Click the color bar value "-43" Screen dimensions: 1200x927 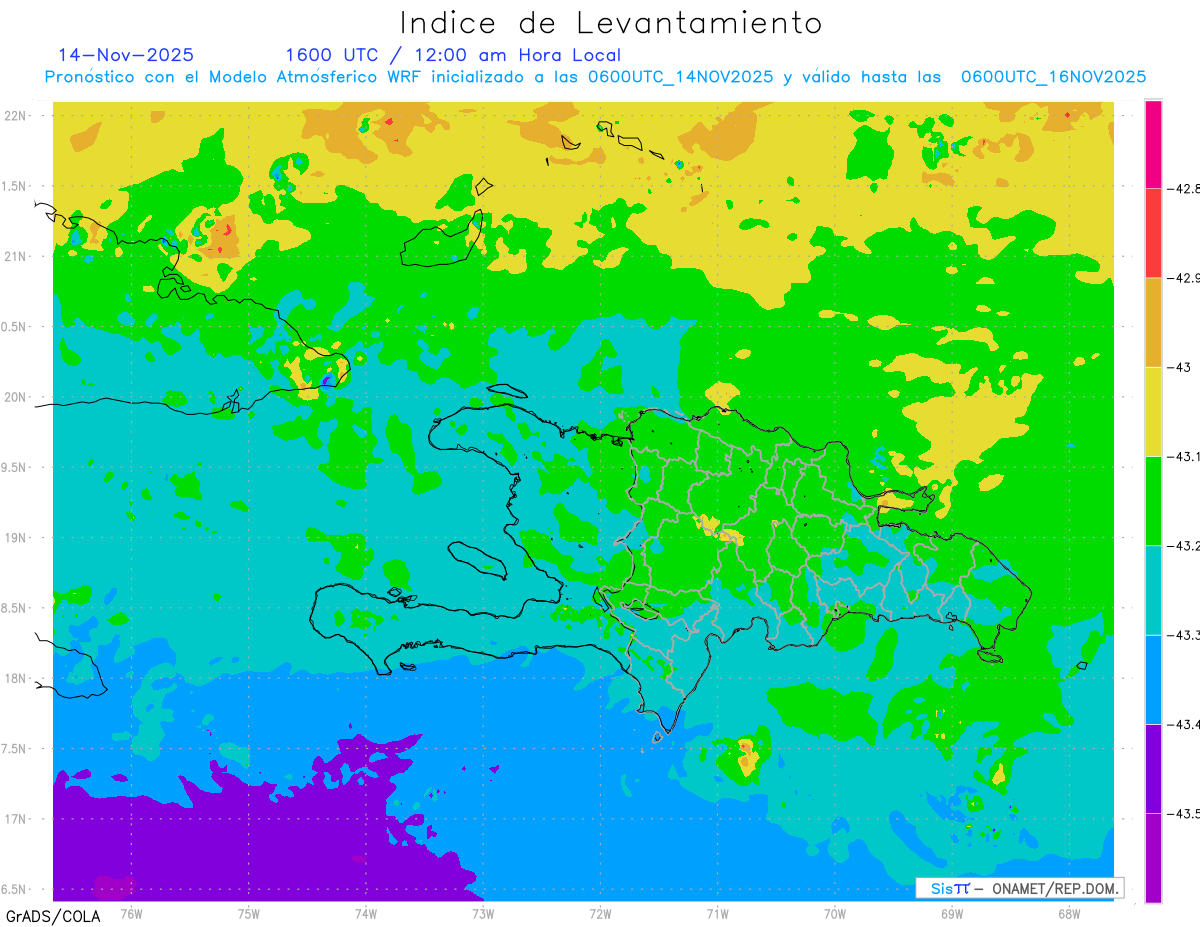pos(1179,367)
